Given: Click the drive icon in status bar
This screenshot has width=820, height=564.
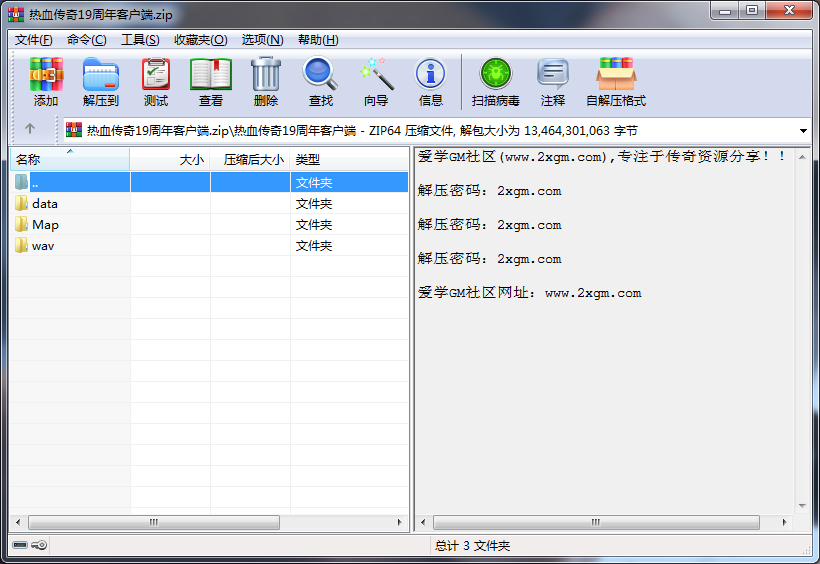Looking at the screenshot, I should 20,545.
